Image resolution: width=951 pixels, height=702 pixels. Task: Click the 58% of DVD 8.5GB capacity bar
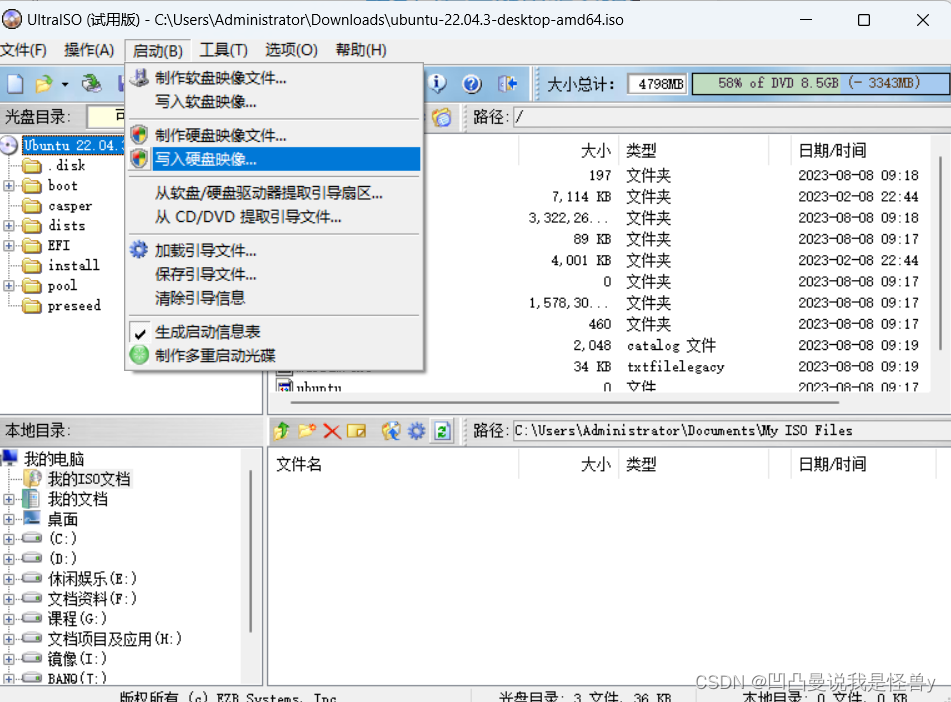[820, 83]
